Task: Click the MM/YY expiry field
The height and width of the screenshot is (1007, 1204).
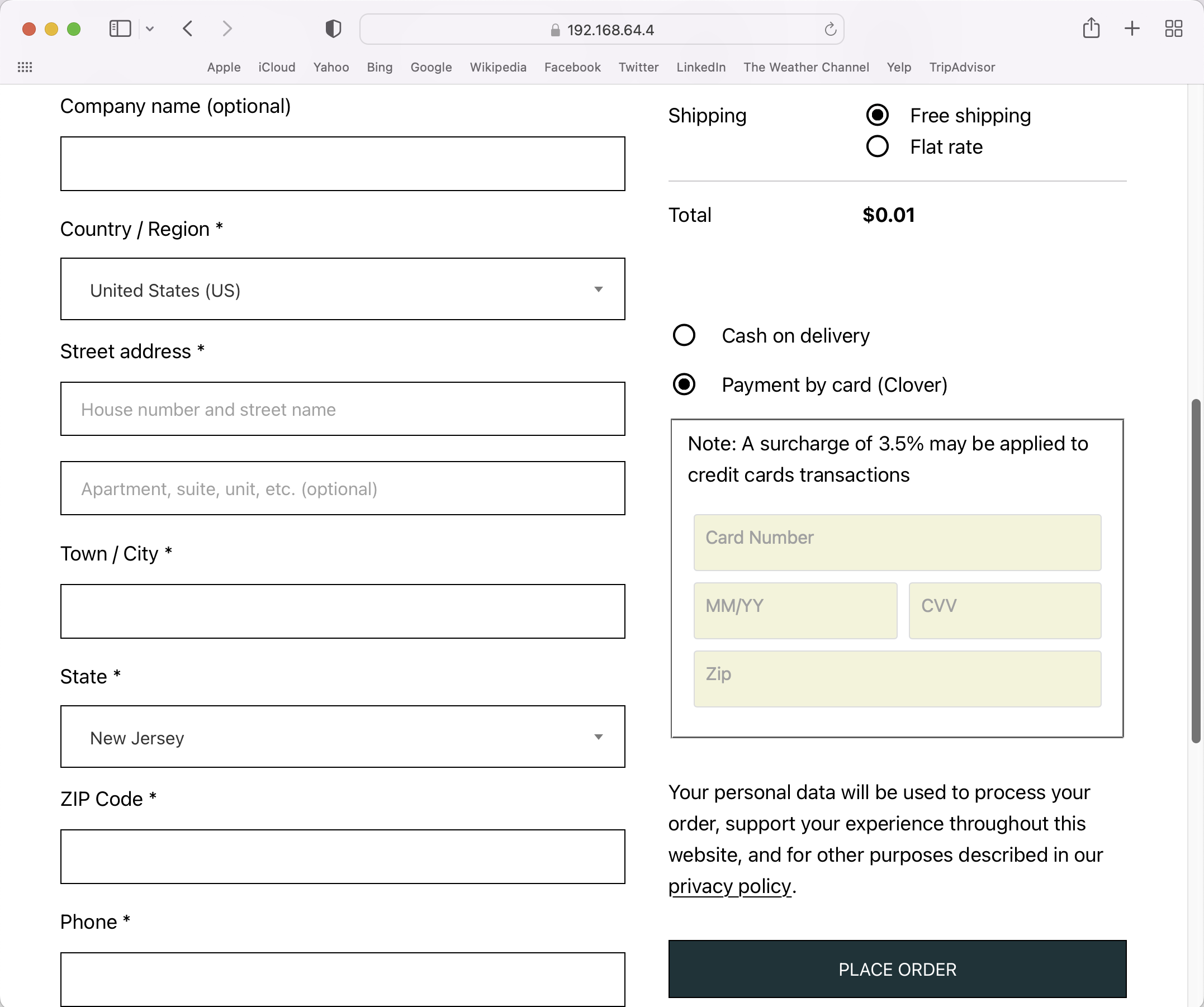Action: pos(795,610)
